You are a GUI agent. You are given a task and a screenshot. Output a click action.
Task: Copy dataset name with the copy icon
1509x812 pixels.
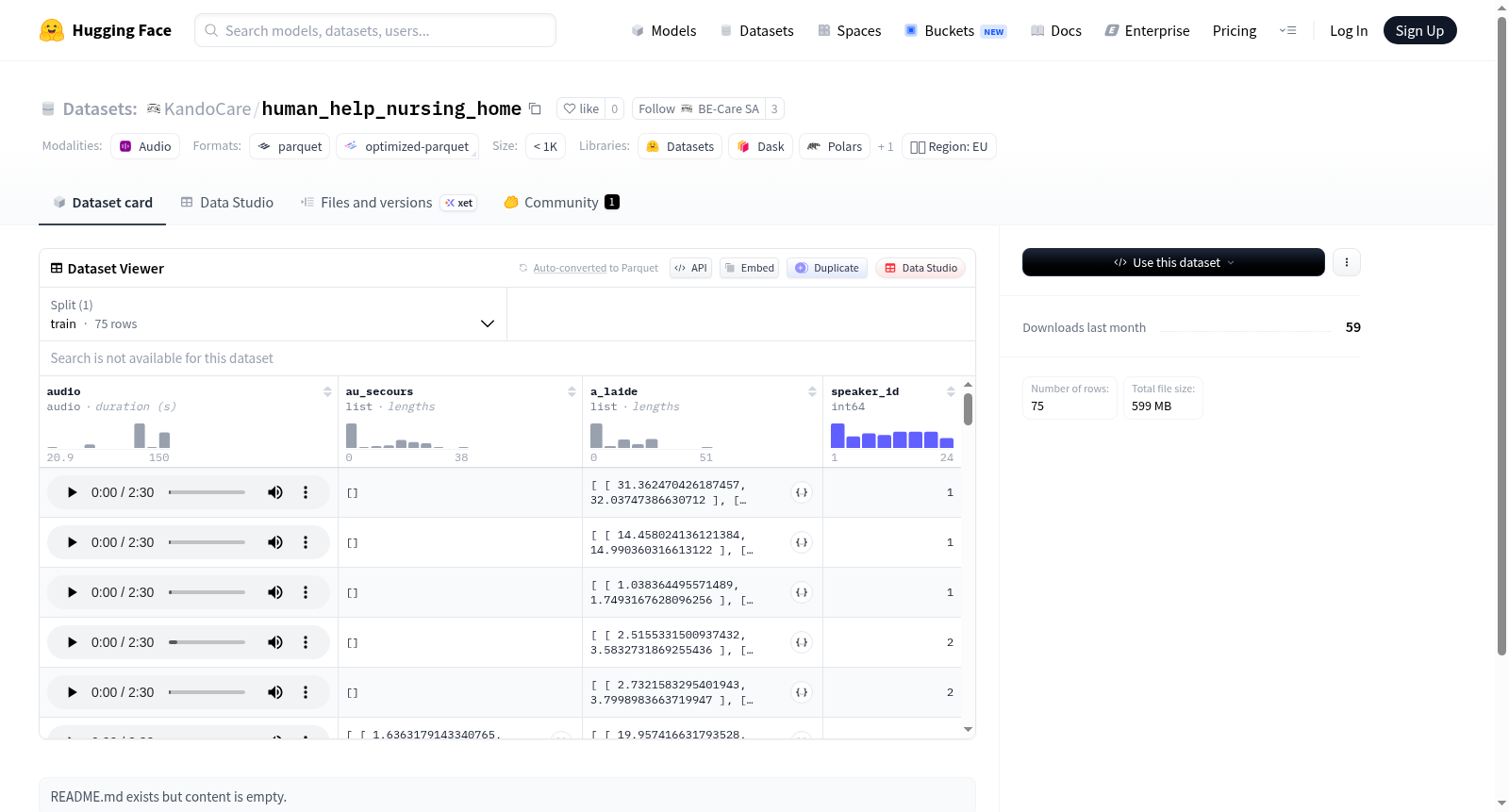535,108
